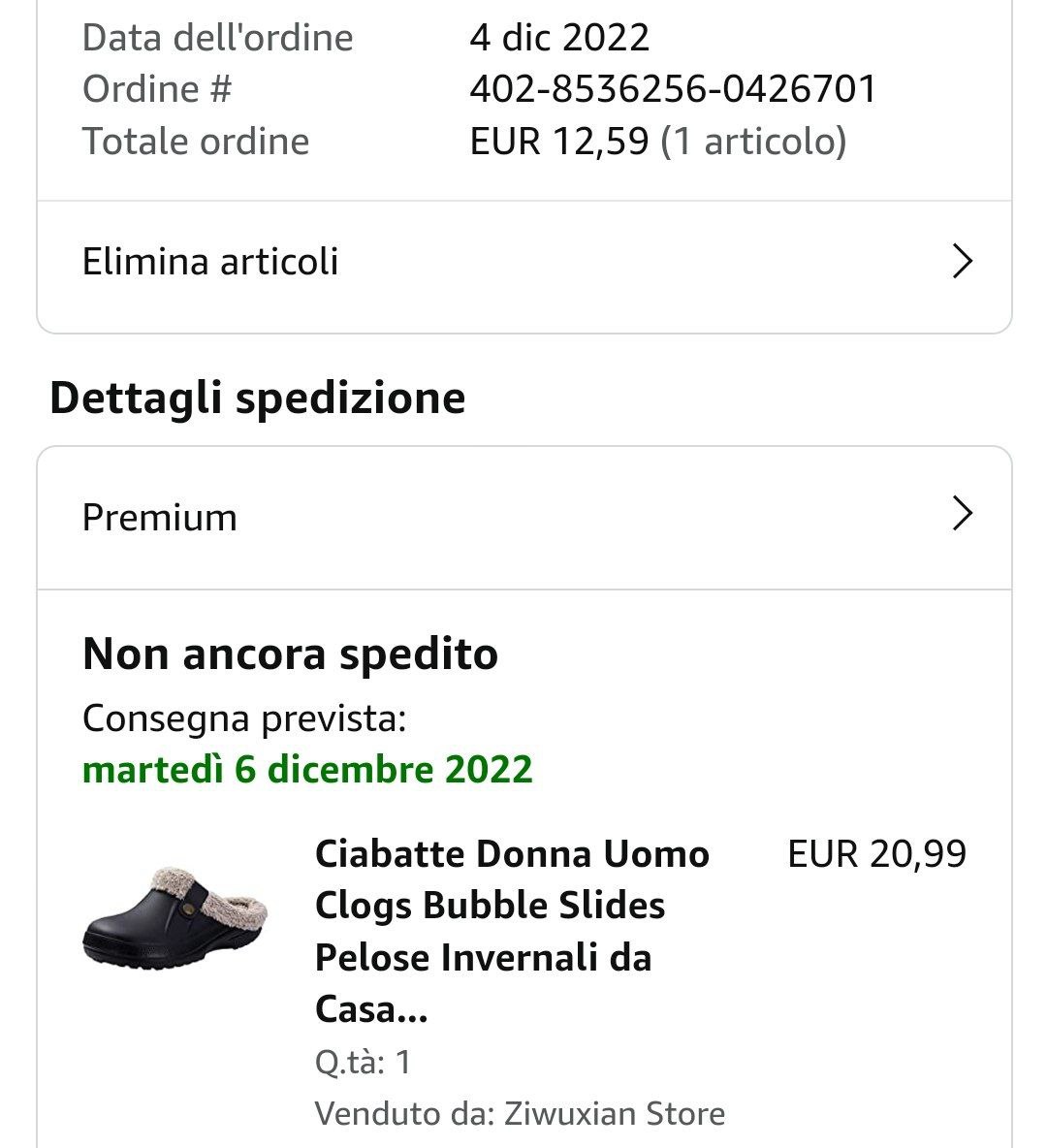1047x1148 pixels.
Task: Tap the EUR 12,59 order total
Action: point(558,142)
